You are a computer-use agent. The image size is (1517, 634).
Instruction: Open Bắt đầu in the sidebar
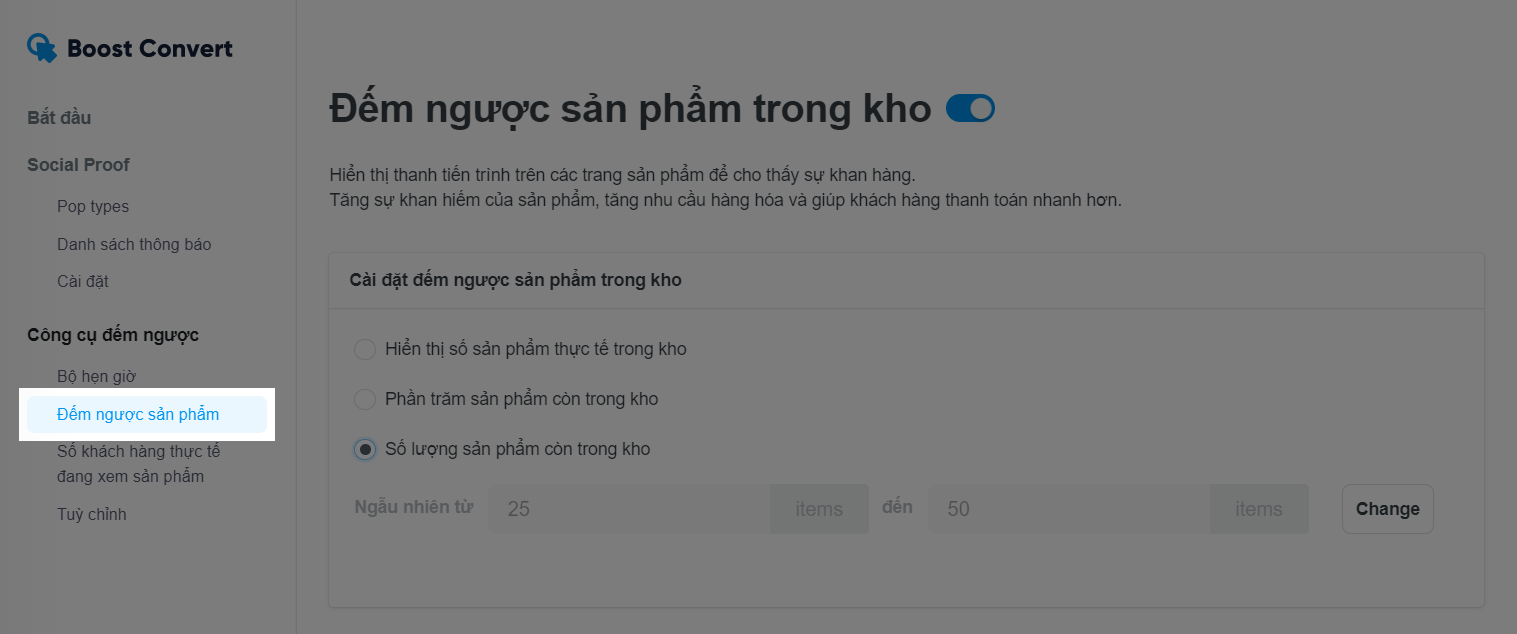pos(59,118)
